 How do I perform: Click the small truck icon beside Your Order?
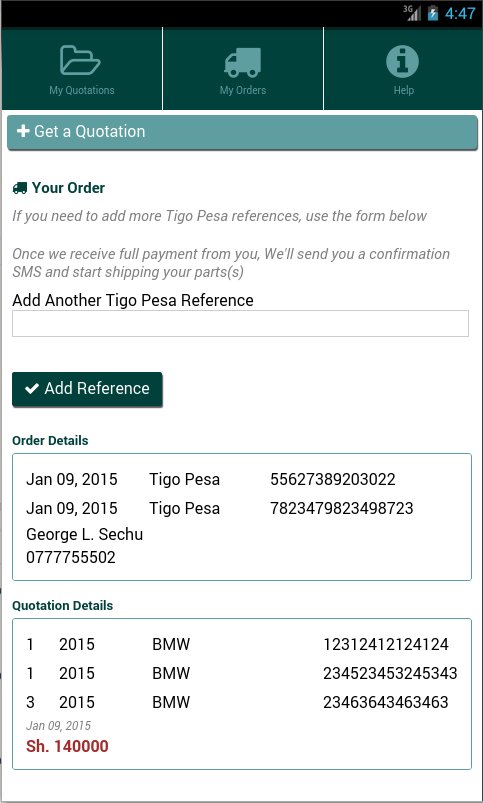coord(20,188)
